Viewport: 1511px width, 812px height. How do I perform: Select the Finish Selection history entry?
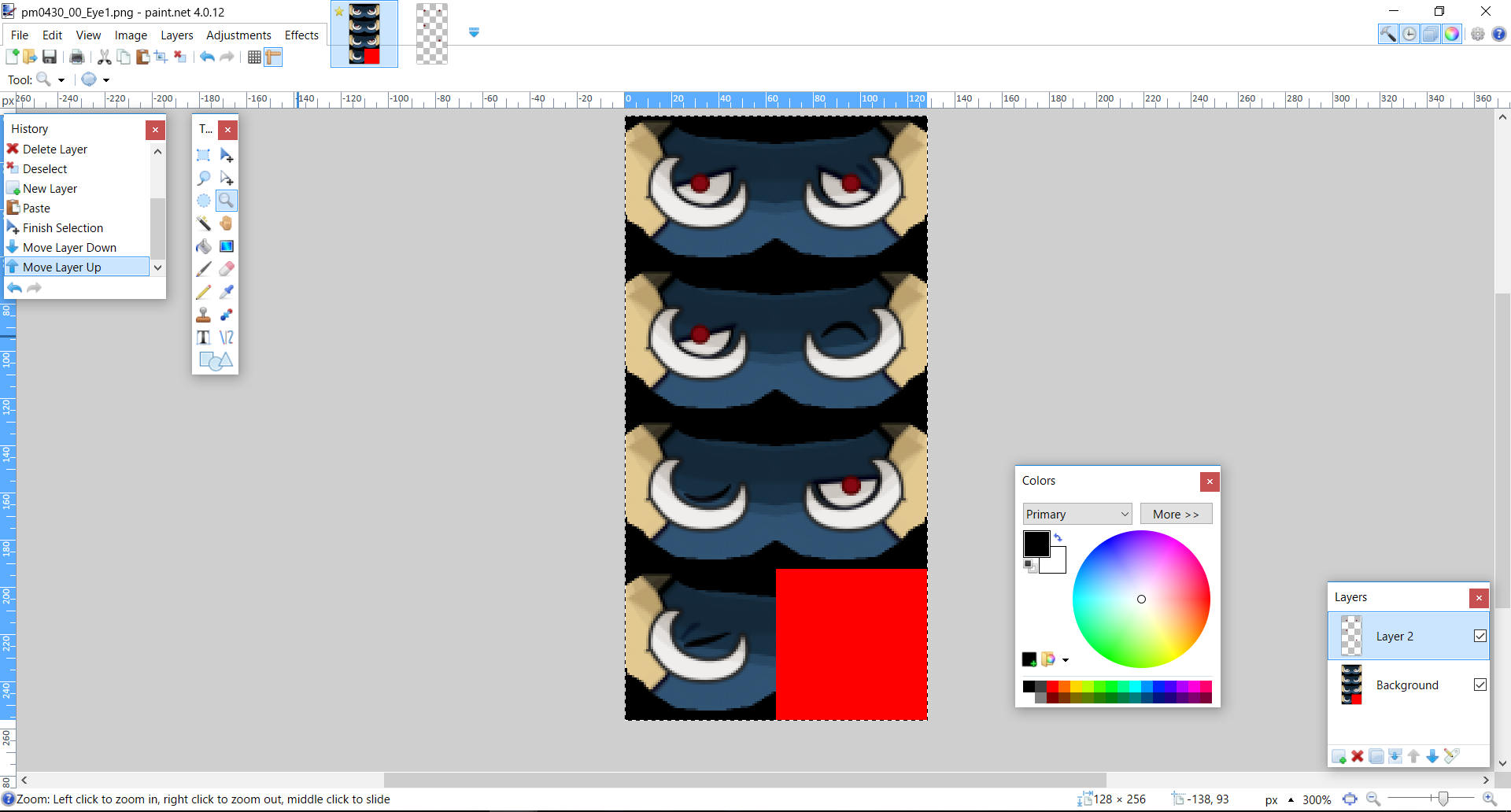[77, 228]
